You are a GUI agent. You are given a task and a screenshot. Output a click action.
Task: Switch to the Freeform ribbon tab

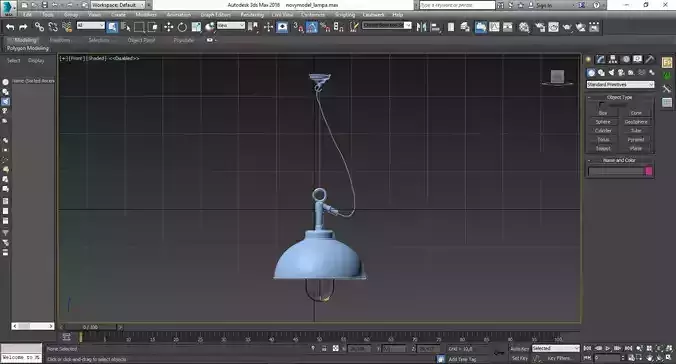[x=60, y=40]
